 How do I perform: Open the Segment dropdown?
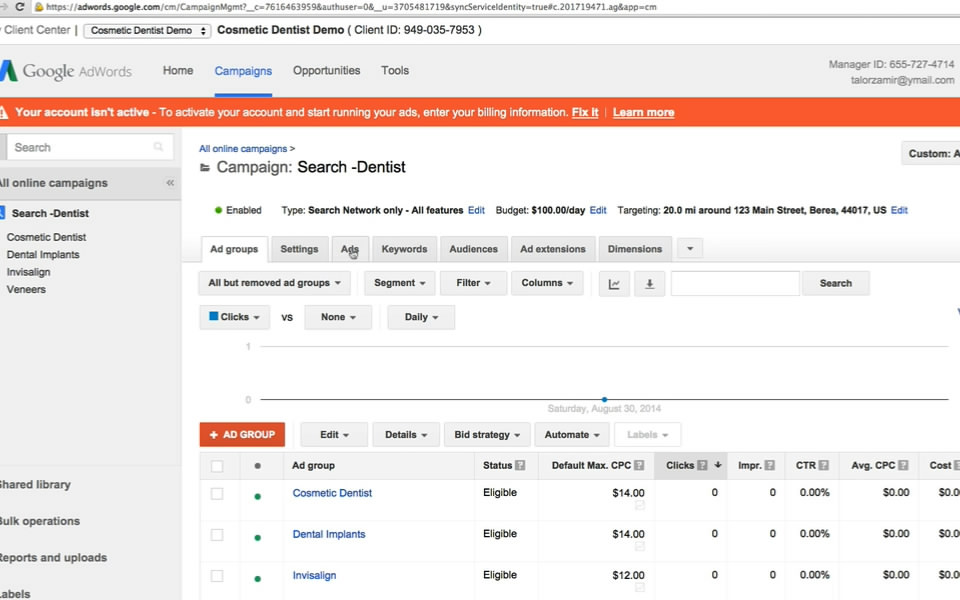(399, 283)
